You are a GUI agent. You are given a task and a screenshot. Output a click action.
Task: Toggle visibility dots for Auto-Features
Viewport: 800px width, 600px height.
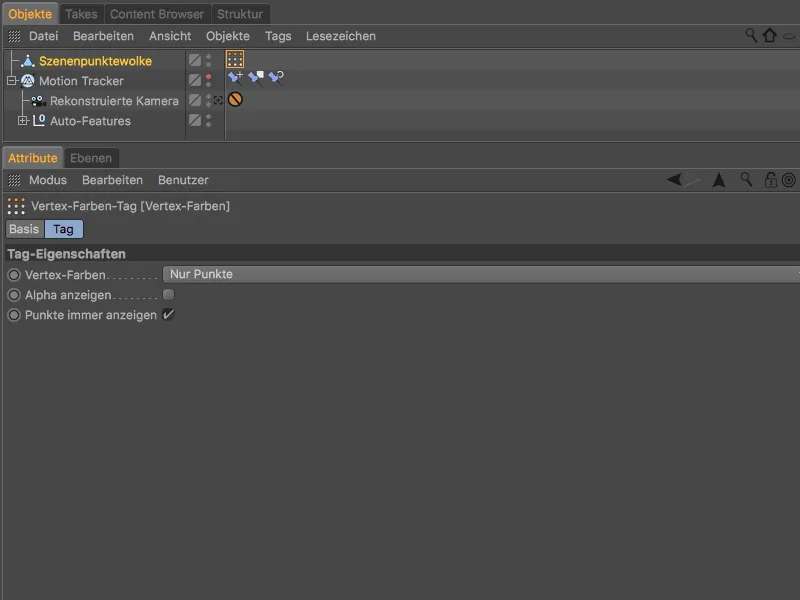coord(208,120)
